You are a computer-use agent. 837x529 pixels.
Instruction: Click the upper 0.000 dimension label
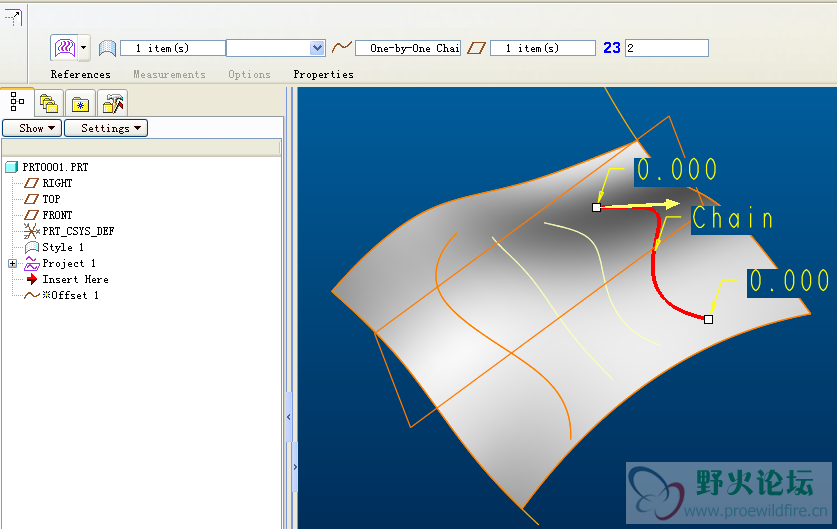coord(677,169)
